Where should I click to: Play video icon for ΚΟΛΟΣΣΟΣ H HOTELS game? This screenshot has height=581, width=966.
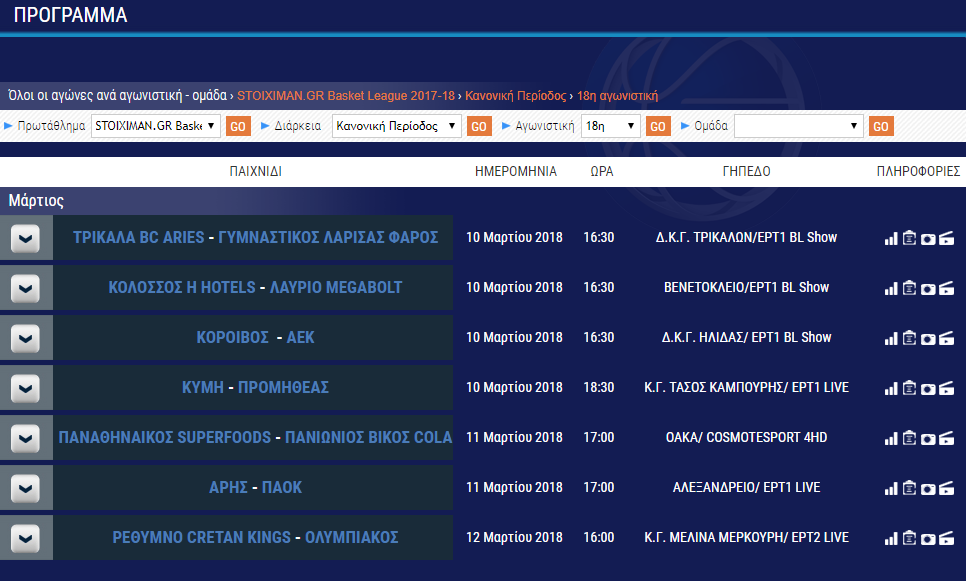pyautogui.click(x=946, y=288)
